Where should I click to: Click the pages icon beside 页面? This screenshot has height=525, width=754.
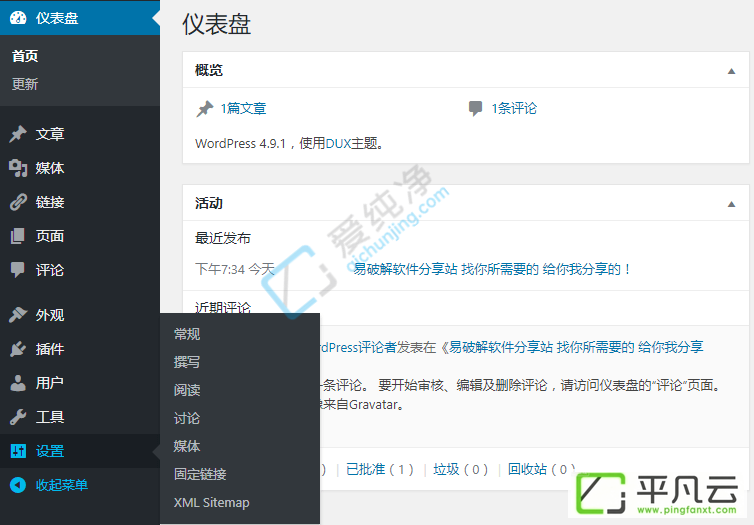(18, 236)
